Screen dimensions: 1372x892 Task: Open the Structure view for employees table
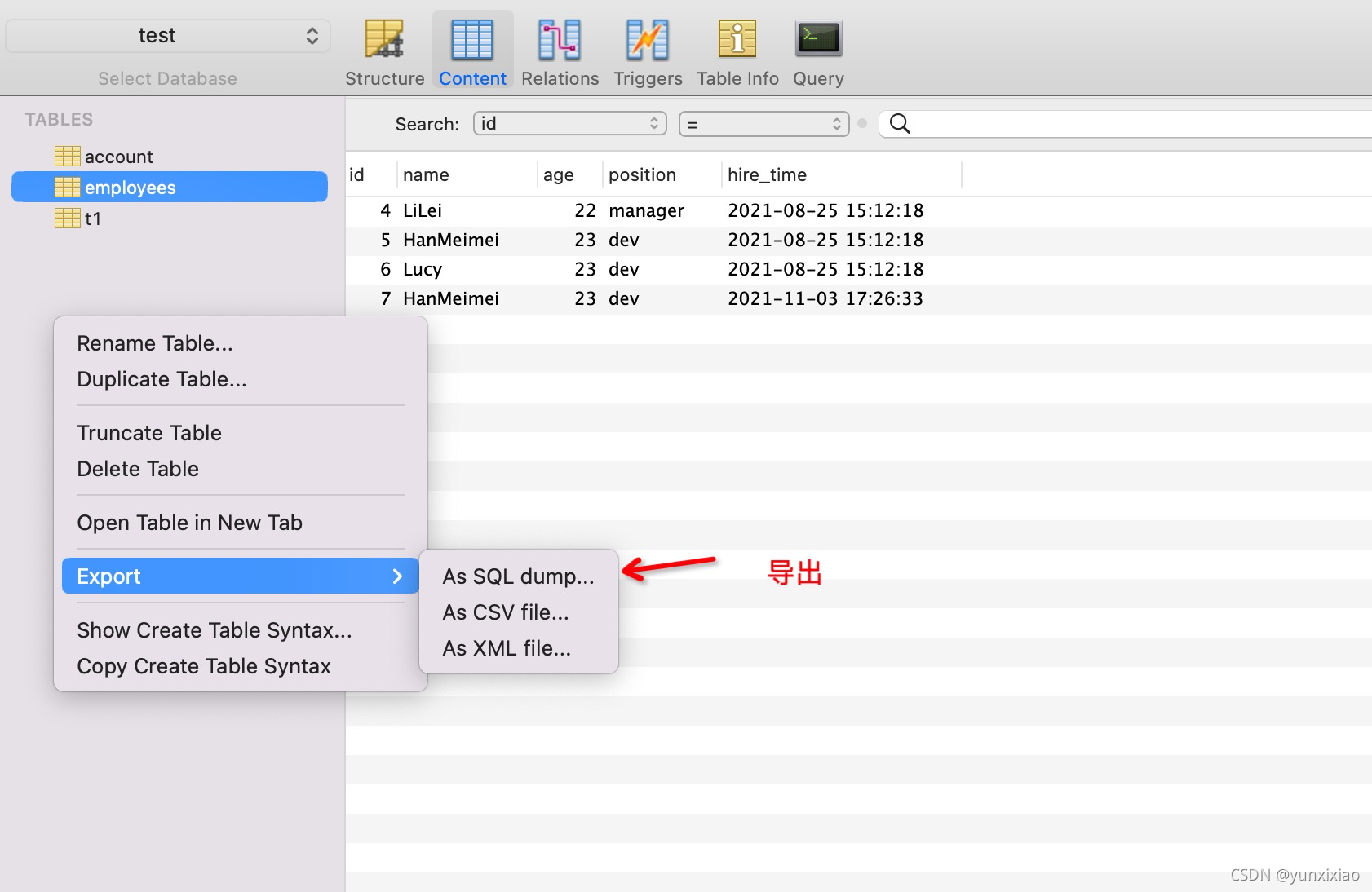(383, 49)
